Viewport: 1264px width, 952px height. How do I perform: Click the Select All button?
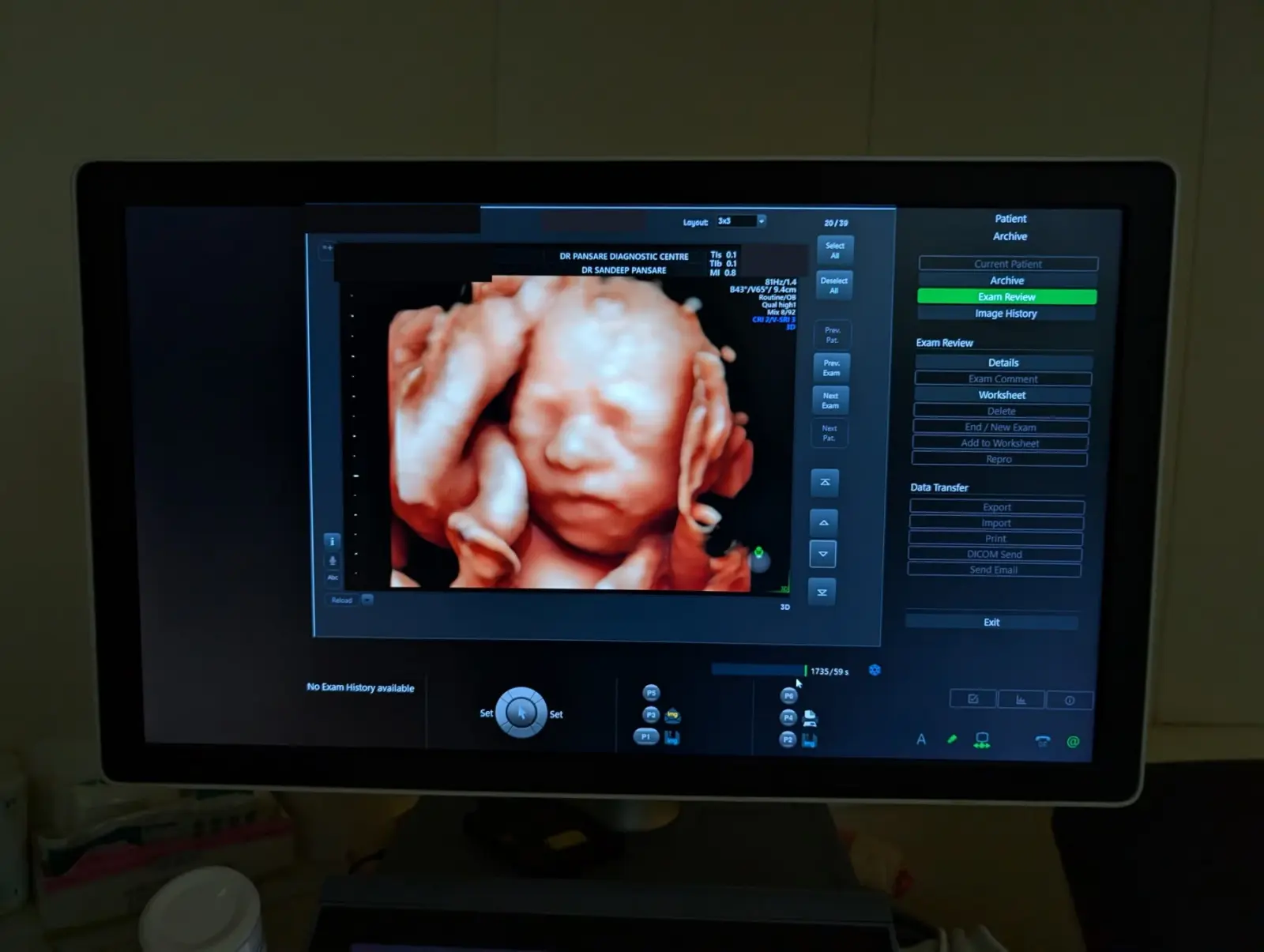point(835,250)
